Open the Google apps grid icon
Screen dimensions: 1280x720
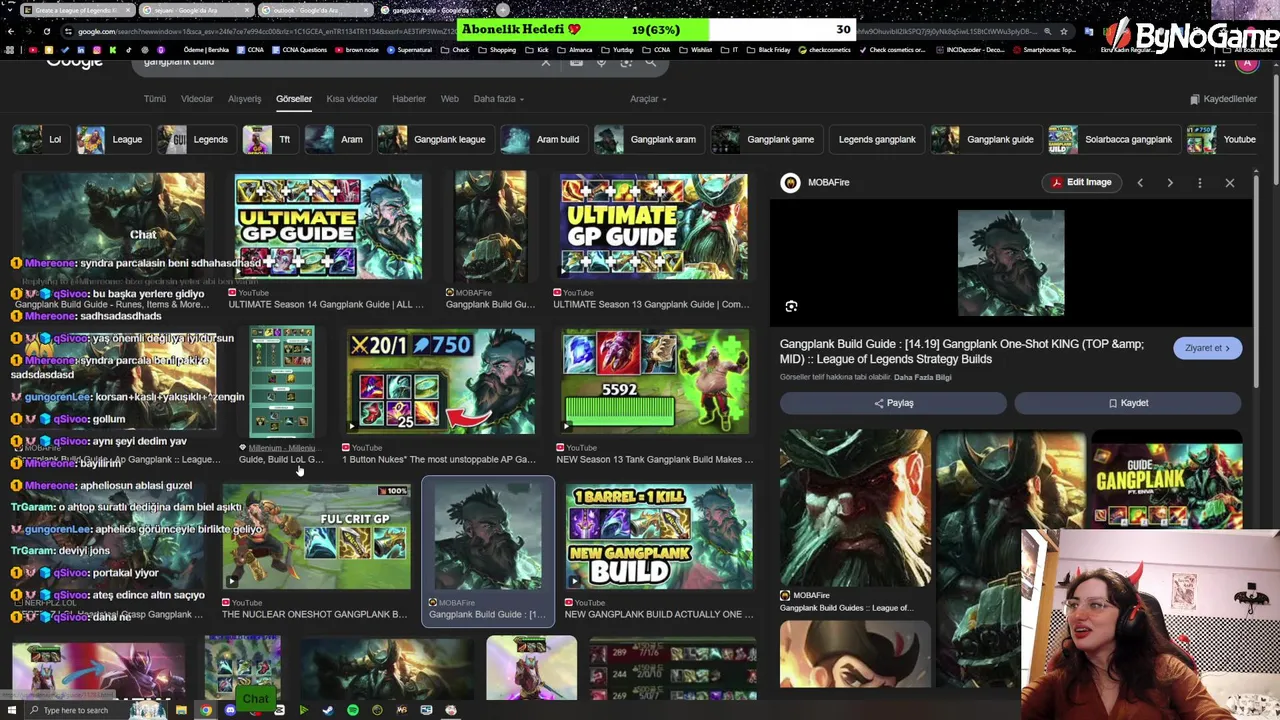pyautogui.click(x=1220, y=63)
